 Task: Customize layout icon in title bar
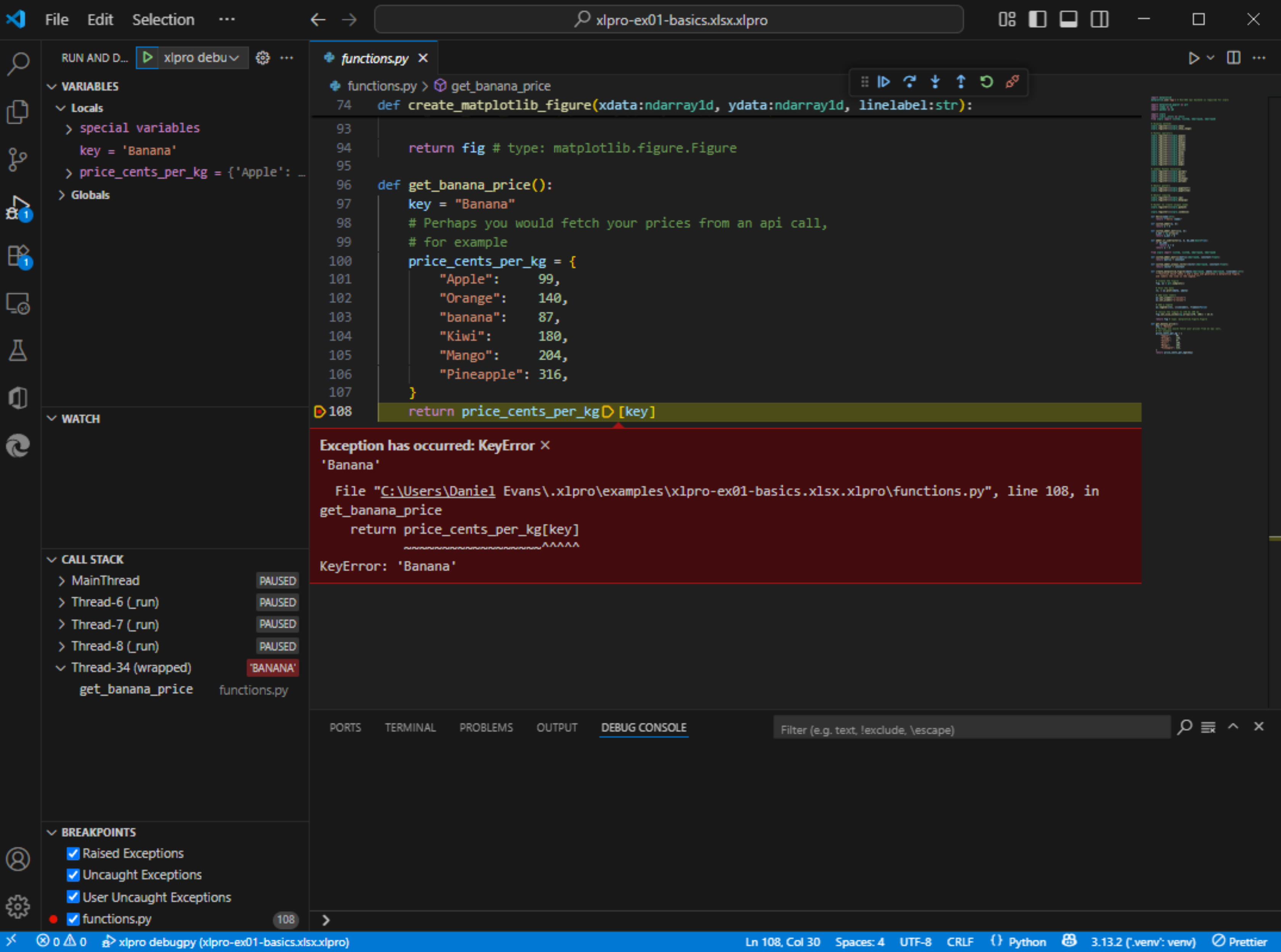[x=1007, y=19]
